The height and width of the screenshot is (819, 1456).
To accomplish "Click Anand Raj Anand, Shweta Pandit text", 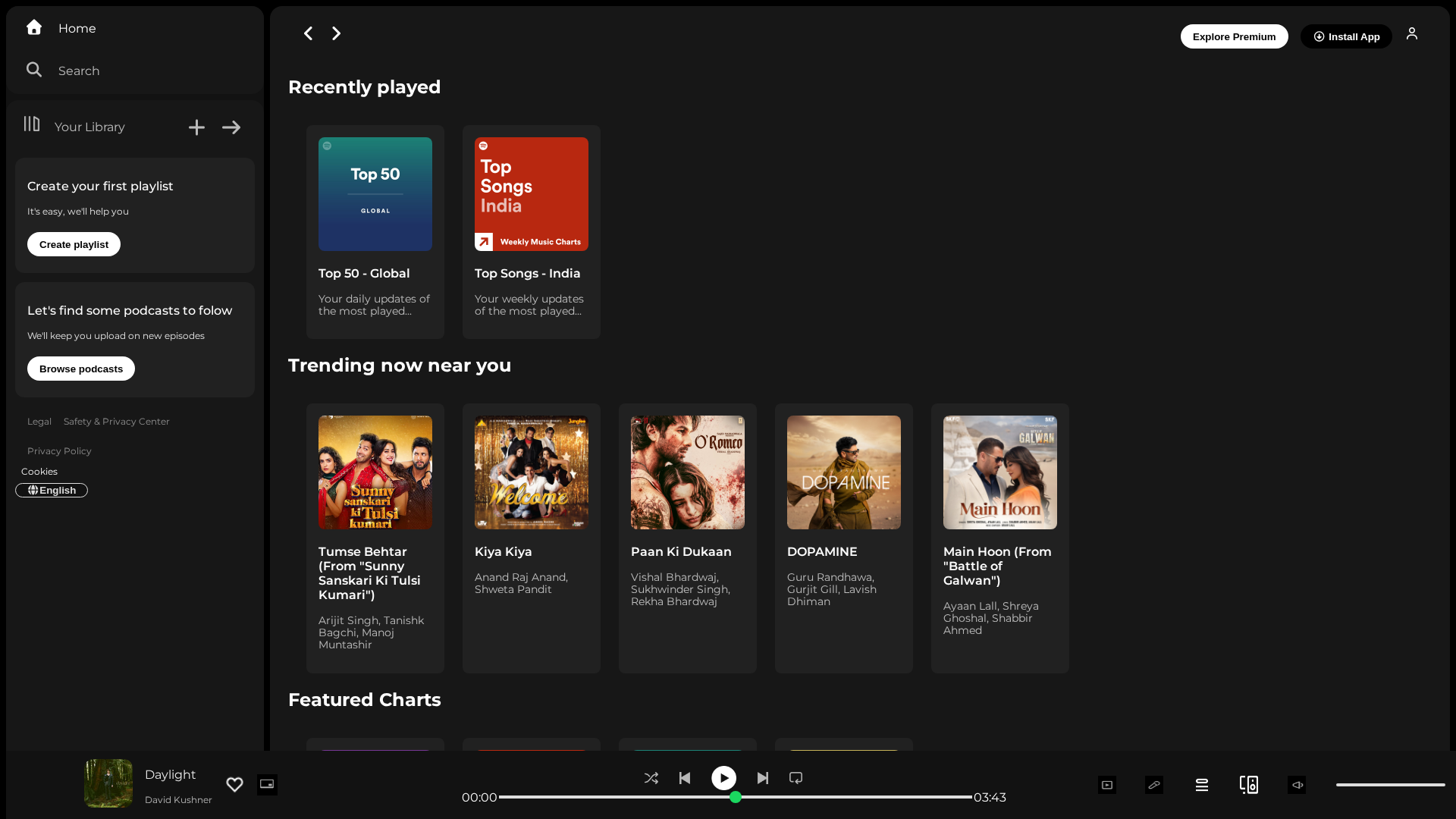I will pos(521,583).
